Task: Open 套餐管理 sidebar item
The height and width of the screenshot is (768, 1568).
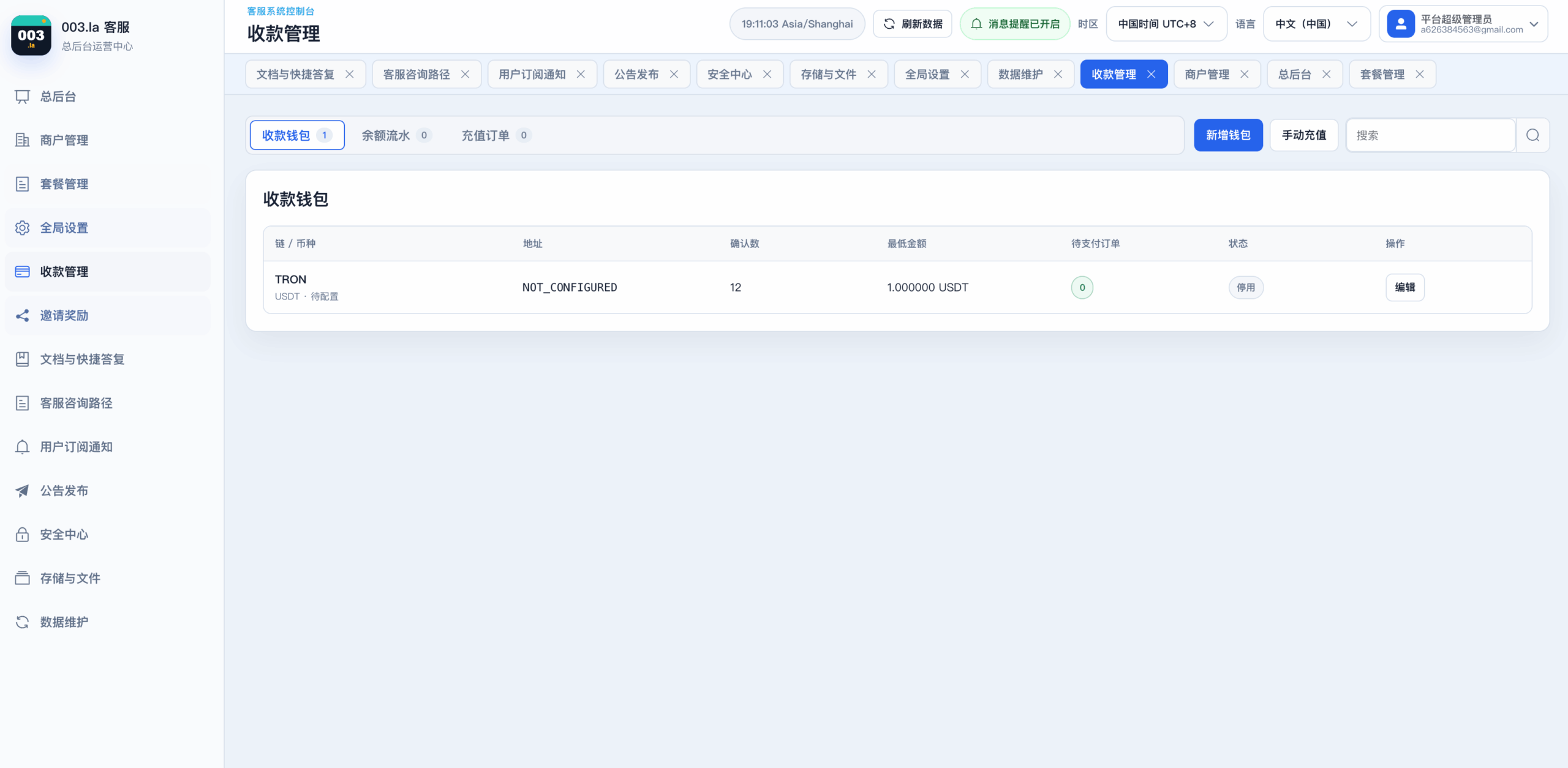Action: pos(107,184)
